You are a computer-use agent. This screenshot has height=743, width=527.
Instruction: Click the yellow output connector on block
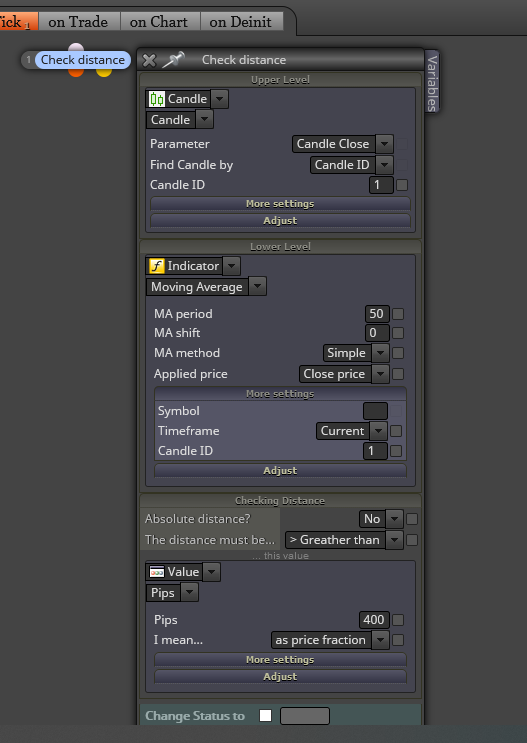click(x=104, y=72)
